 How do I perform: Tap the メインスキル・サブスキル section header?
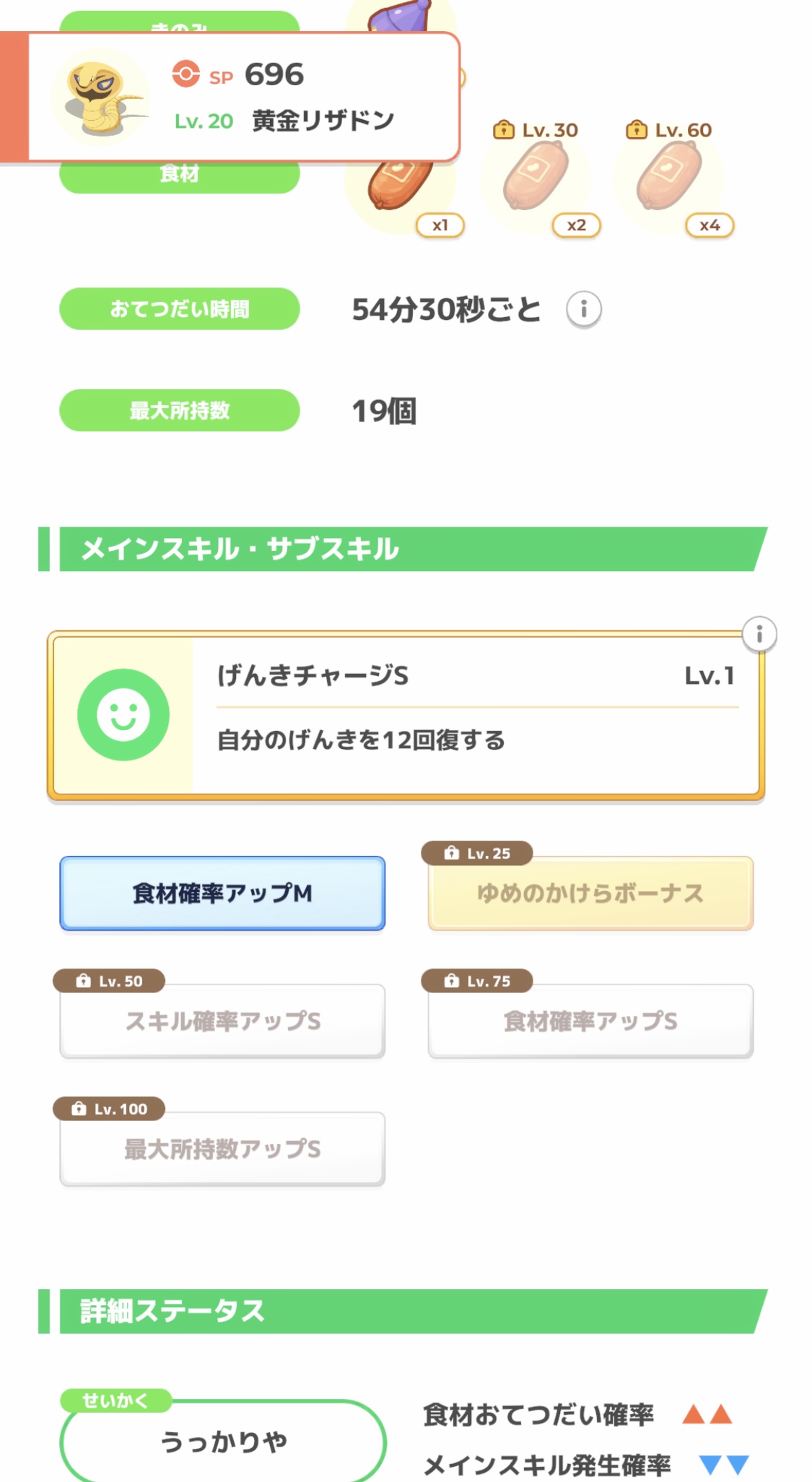tap(404, 549)
